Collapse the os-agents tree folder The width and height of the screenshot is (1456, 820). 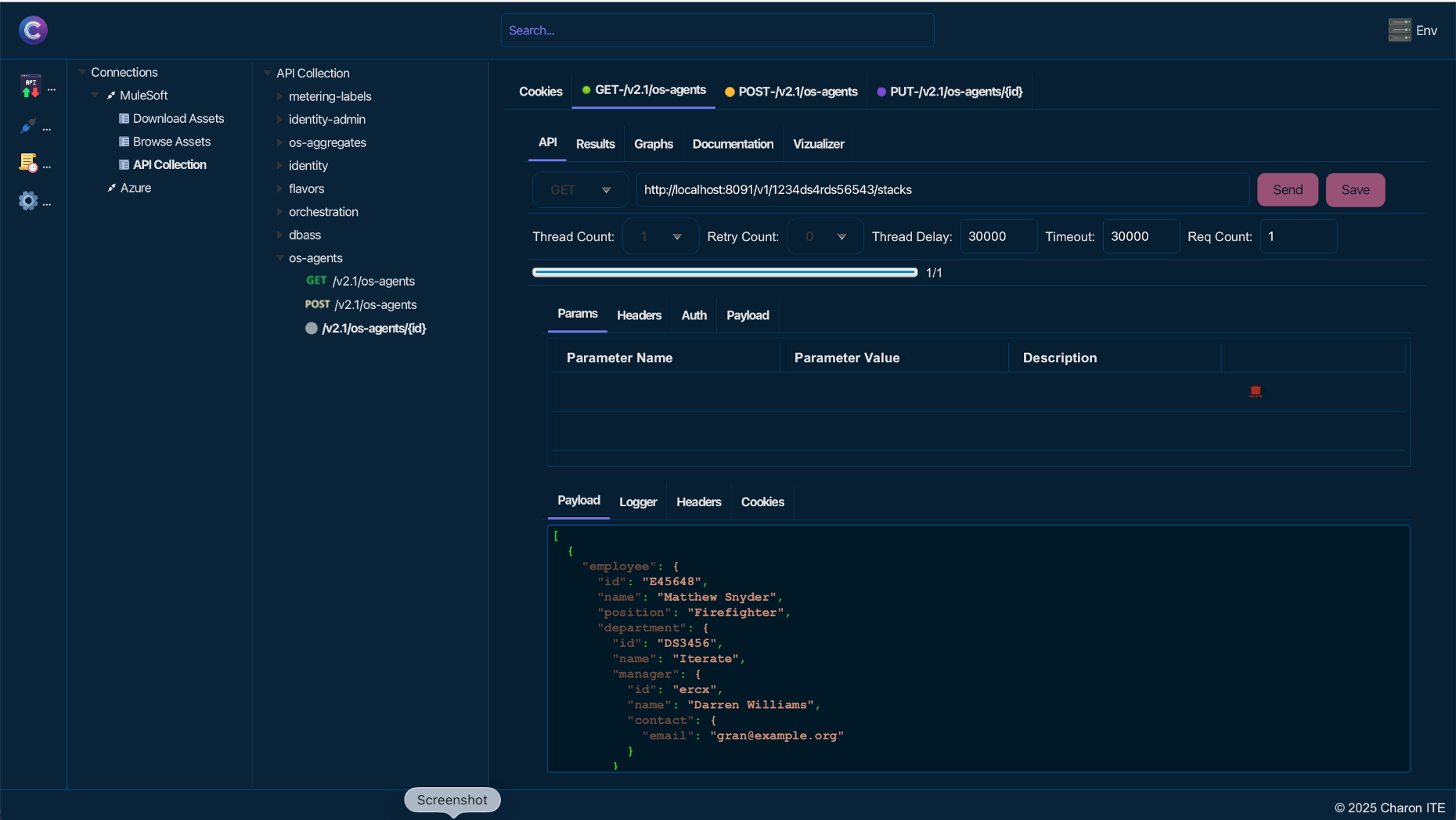(280, 258)
